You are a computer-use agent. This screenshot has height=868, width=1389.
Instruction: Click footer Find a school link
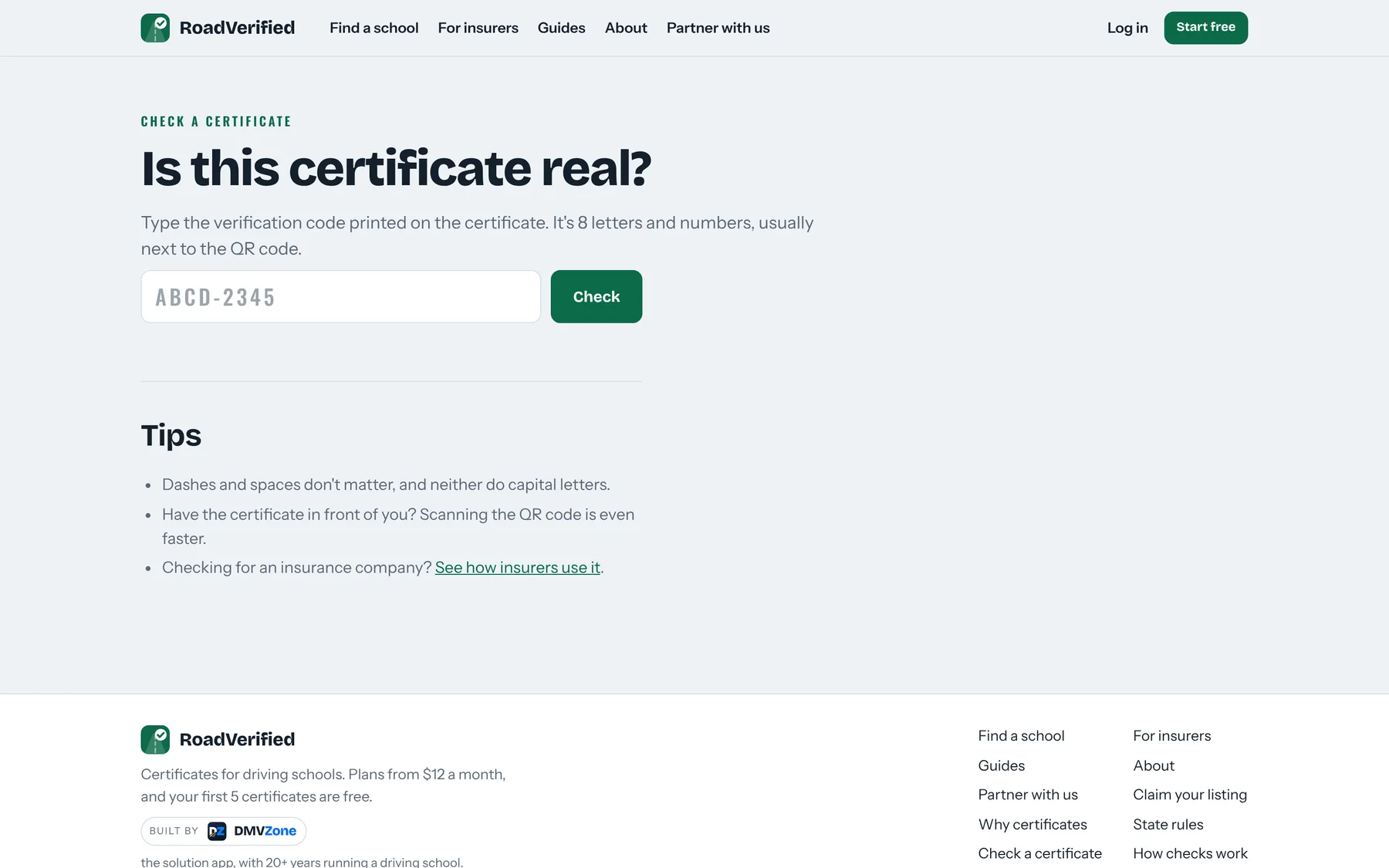tap(1021, 735)
